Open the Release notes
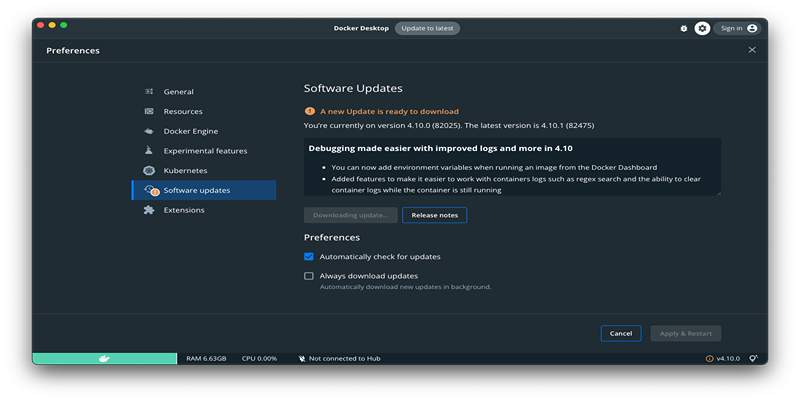 click(x=434, y=215)
